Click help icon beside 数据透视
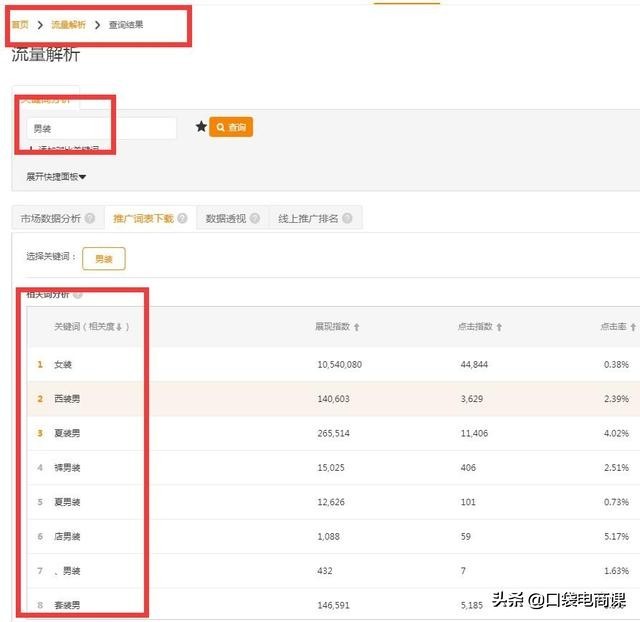Viewport: 640px width, 622px height. 255,218
